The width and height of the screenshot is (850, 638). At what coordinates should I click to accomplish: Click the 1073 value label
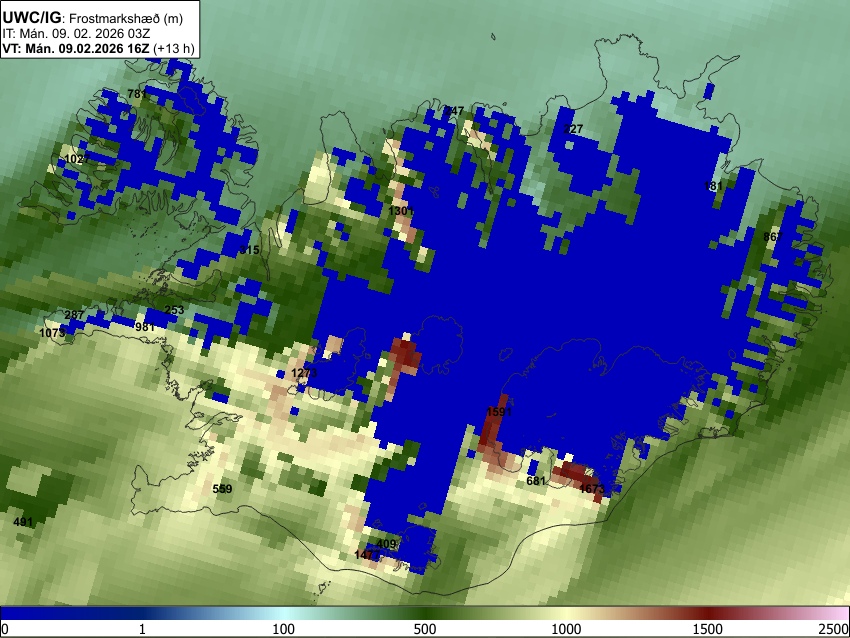click(53, 332)
